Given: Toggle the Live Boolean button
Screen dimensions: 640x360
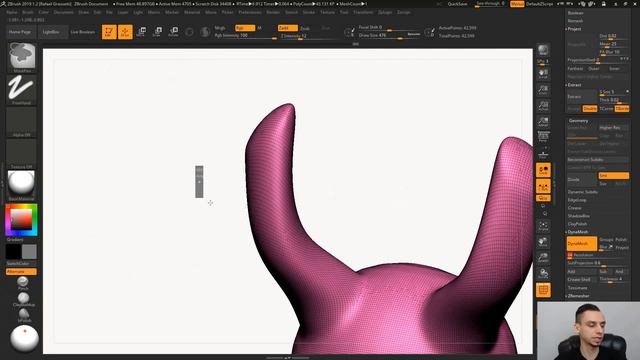Looking at the screenshot, I should [83, 32].
